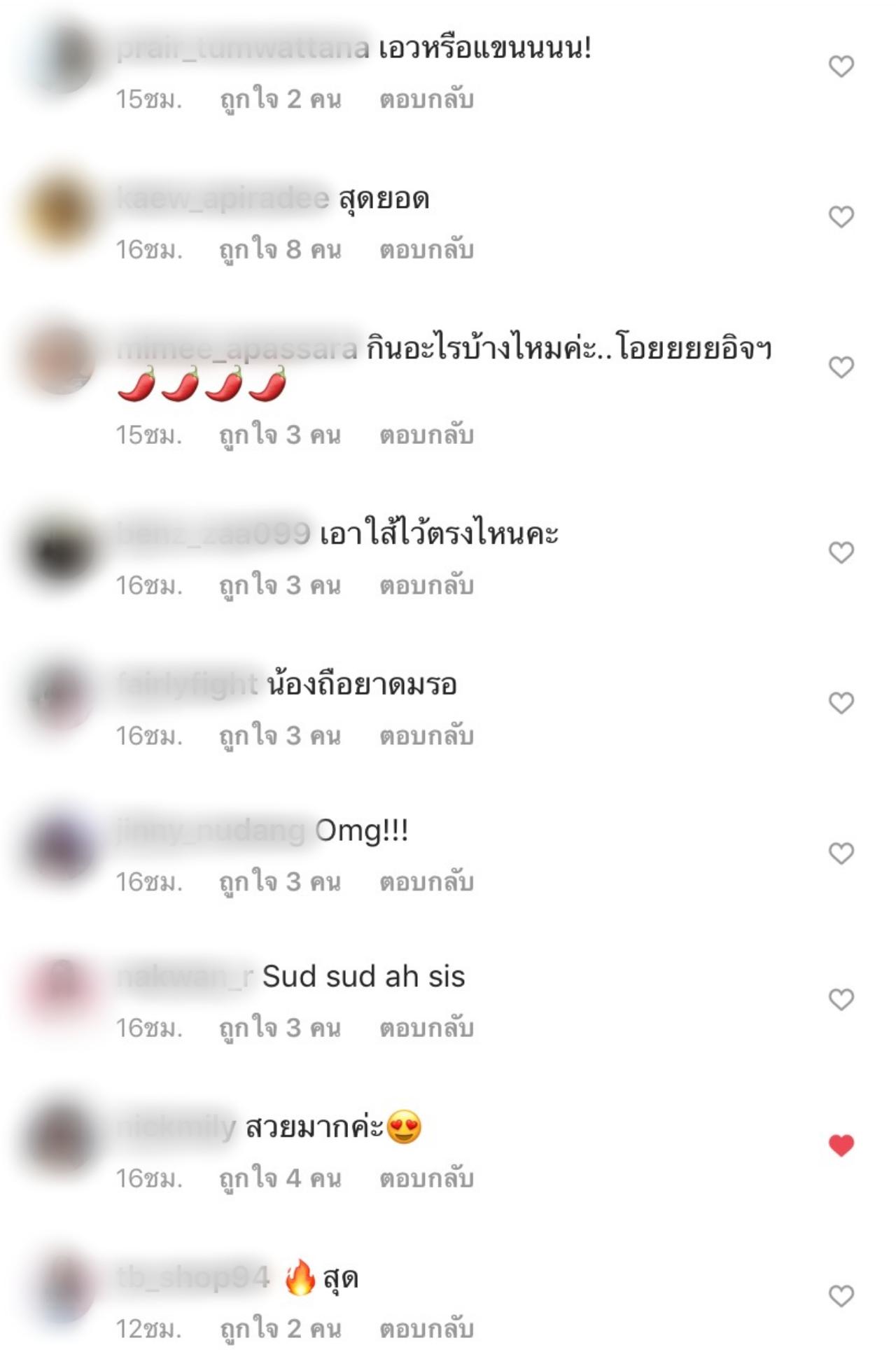Unlike the red-hearted "สวยมากค่ะ" comment
The image size is (896, 1366).
[x=841, y=1146]
